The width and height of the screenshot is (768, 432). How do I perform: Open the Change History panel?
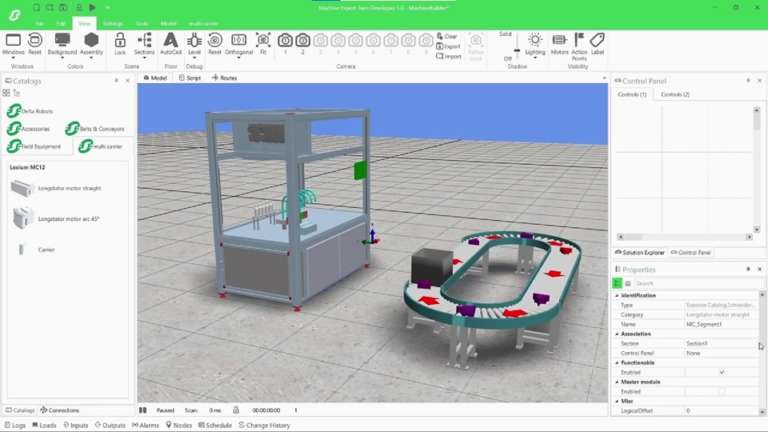[264, 425]
